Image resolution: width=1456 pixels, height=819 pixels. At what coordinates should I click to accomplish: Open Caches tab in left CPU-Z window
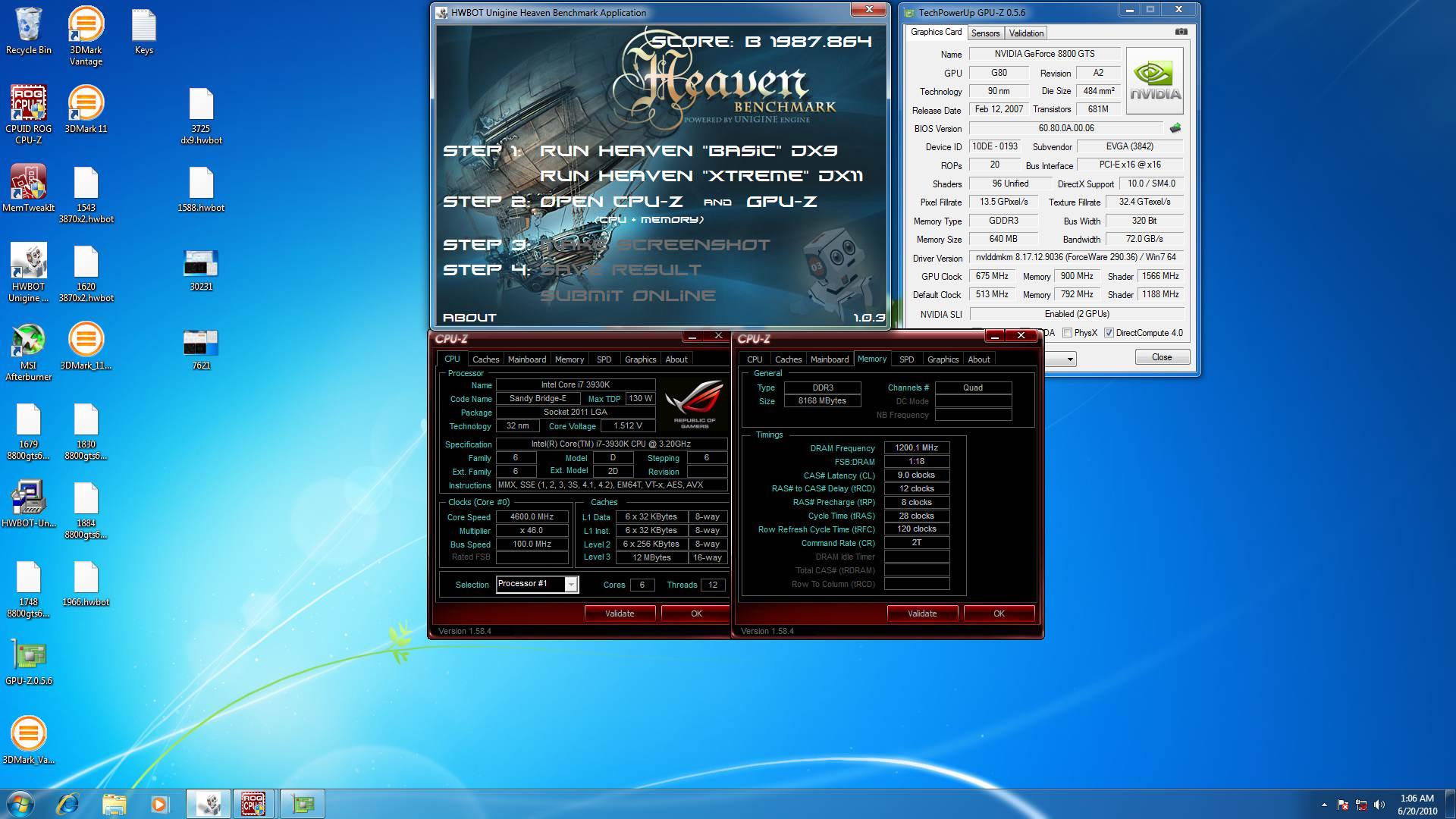485,359
